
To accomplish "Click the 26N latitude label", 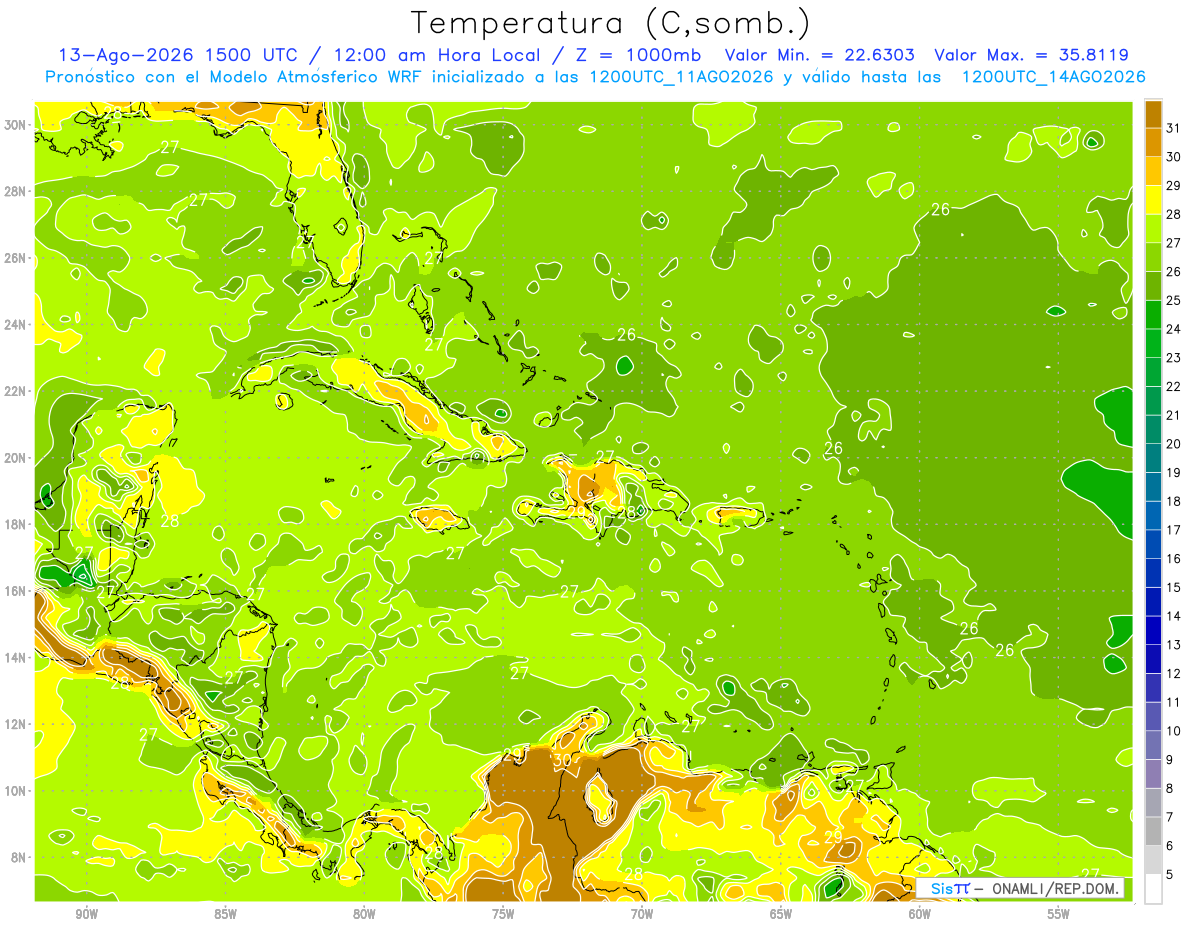I will click(17, 257).
